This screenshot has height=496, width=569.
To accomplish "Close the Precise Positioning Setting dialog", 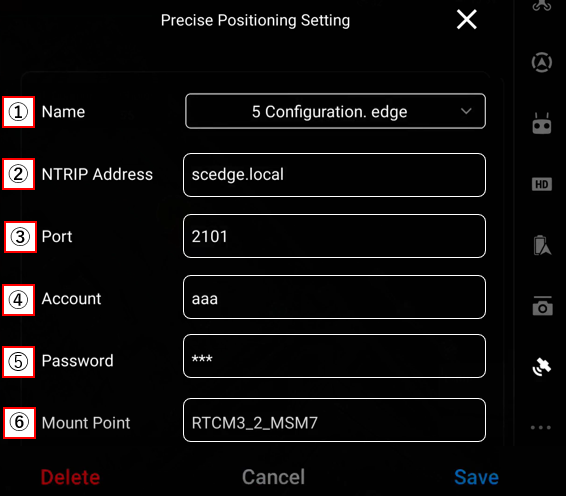I will pyautogui.click(x=467, y=19).
